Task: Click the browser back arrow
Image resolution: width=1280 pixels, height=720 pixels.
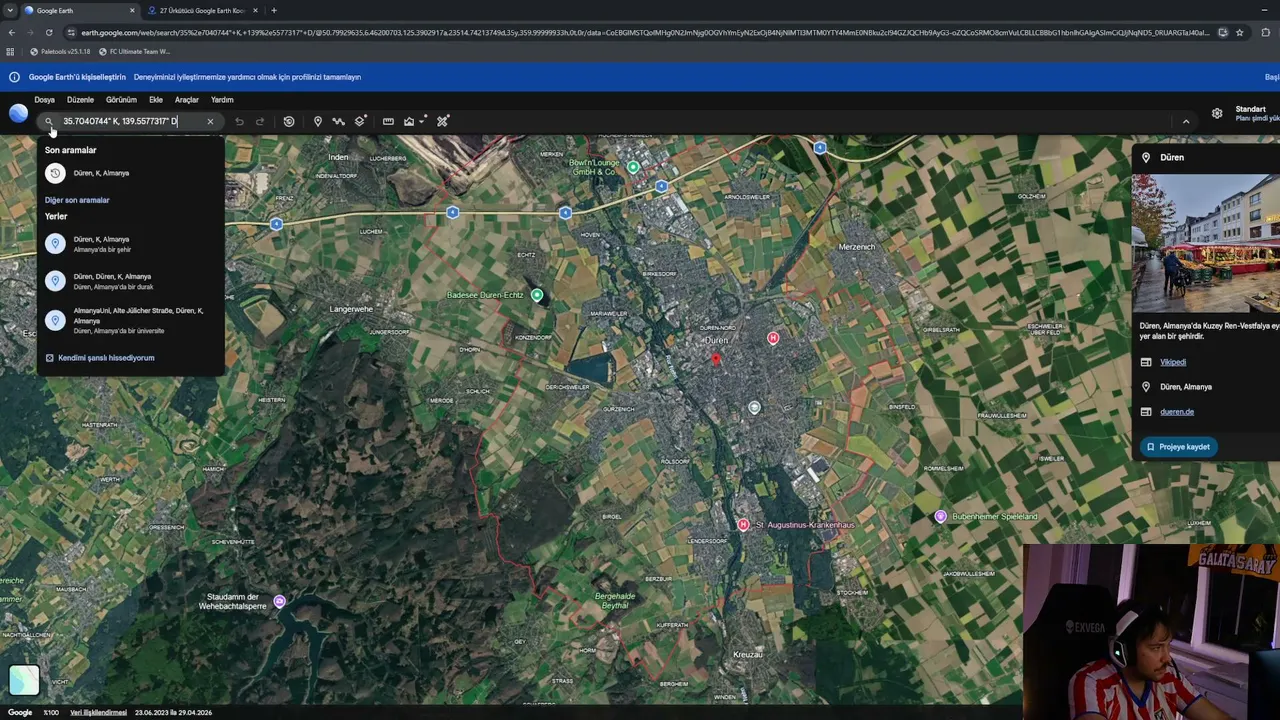Action: pyautogui.click(x=12, y=32)
